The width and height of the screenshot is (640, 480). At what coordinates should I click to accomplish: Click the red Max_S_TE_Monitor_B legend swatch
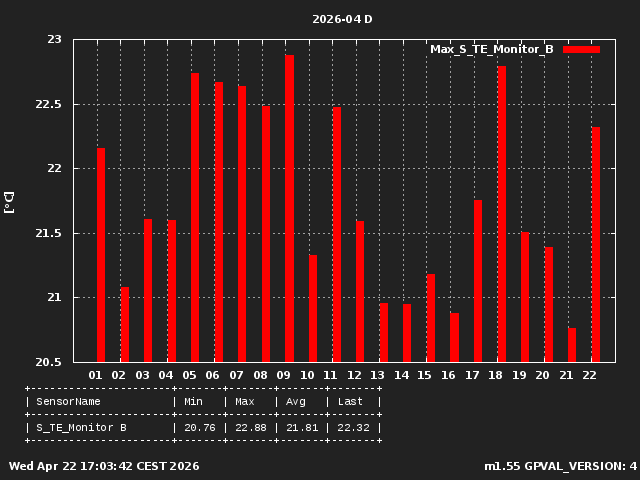[581, 49]
